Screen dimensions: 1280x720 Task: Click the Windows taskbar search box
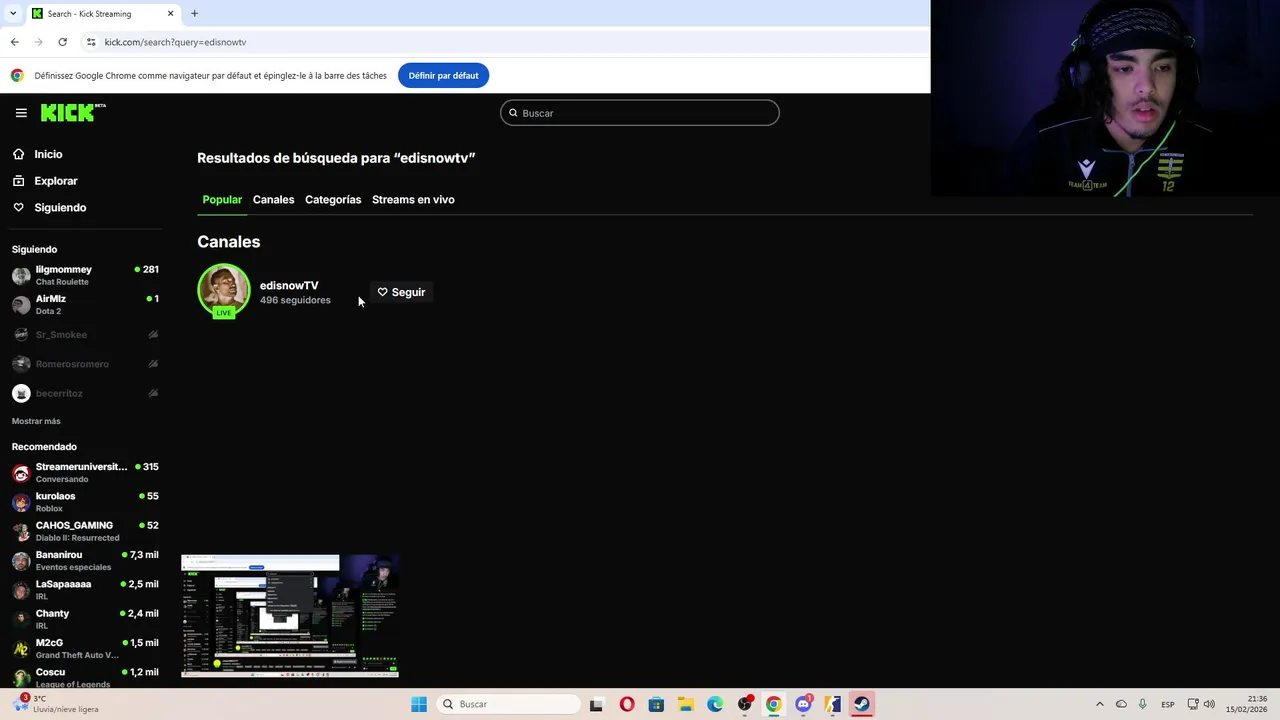point(508,704)
